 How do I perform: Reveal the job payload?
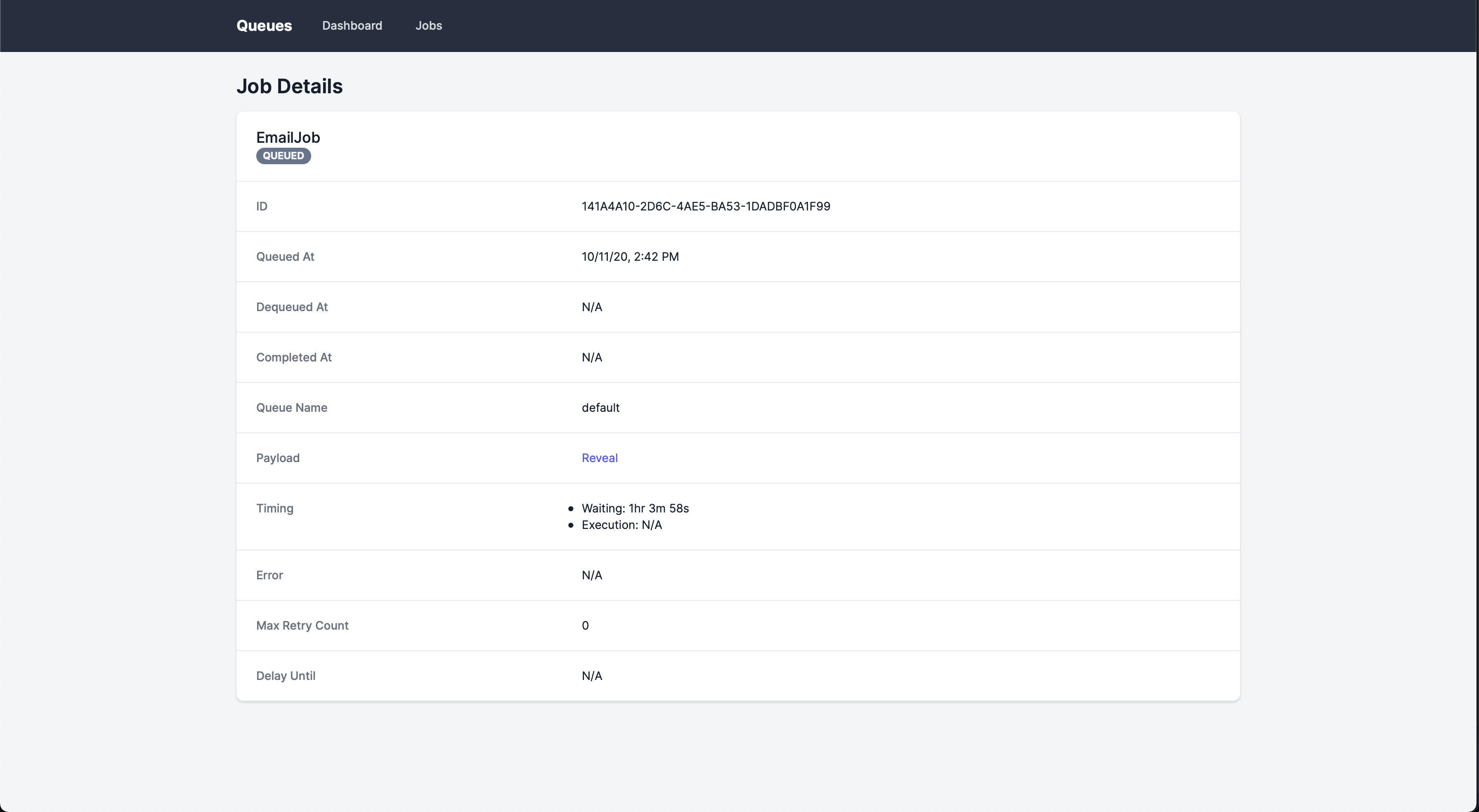[x=600, y=458]
